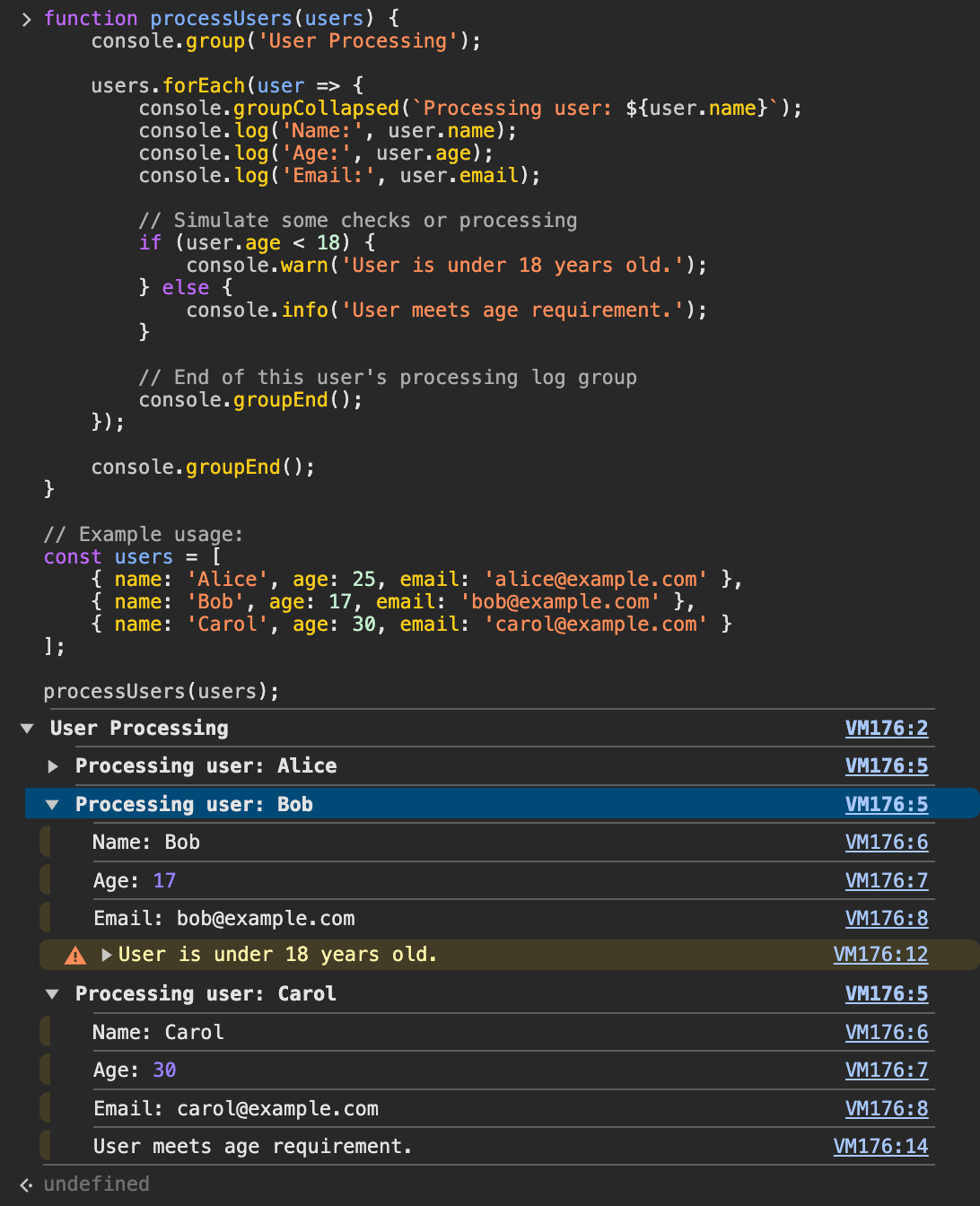The height and width of the screenshot is (1206, 980).
Task: Collapse the User Processing group
Action: coord(27,729)
